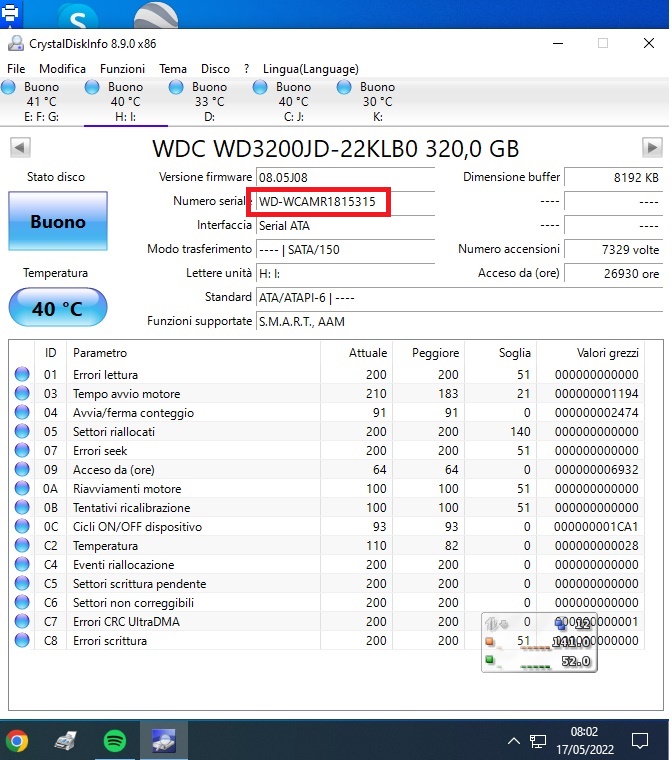Click Numero accensioni value 7329 volte
Image resolution: width=672 pixels, height=760 pixels.
[613, 250]
